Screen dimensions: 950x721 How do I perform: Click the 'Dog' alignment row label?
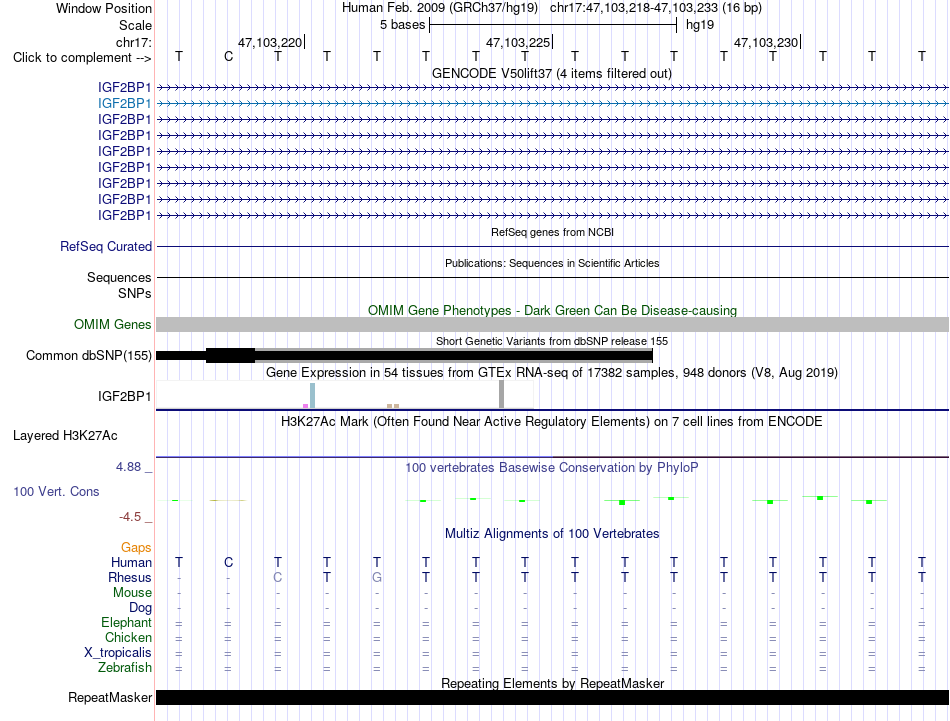pyautogui.click(x=140, y=608)
